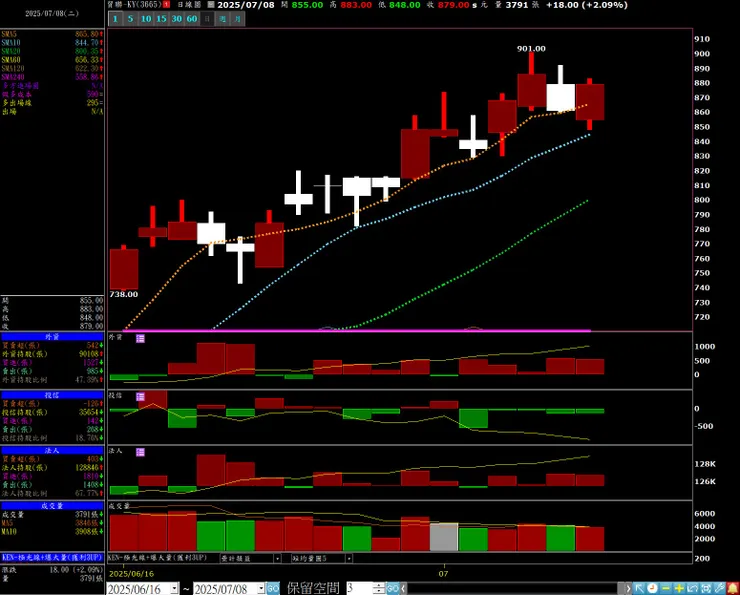Screen dimensions: 740x595
Task: Click the 外資 label inside the foreign chart
Action: (x=116, y=337)
